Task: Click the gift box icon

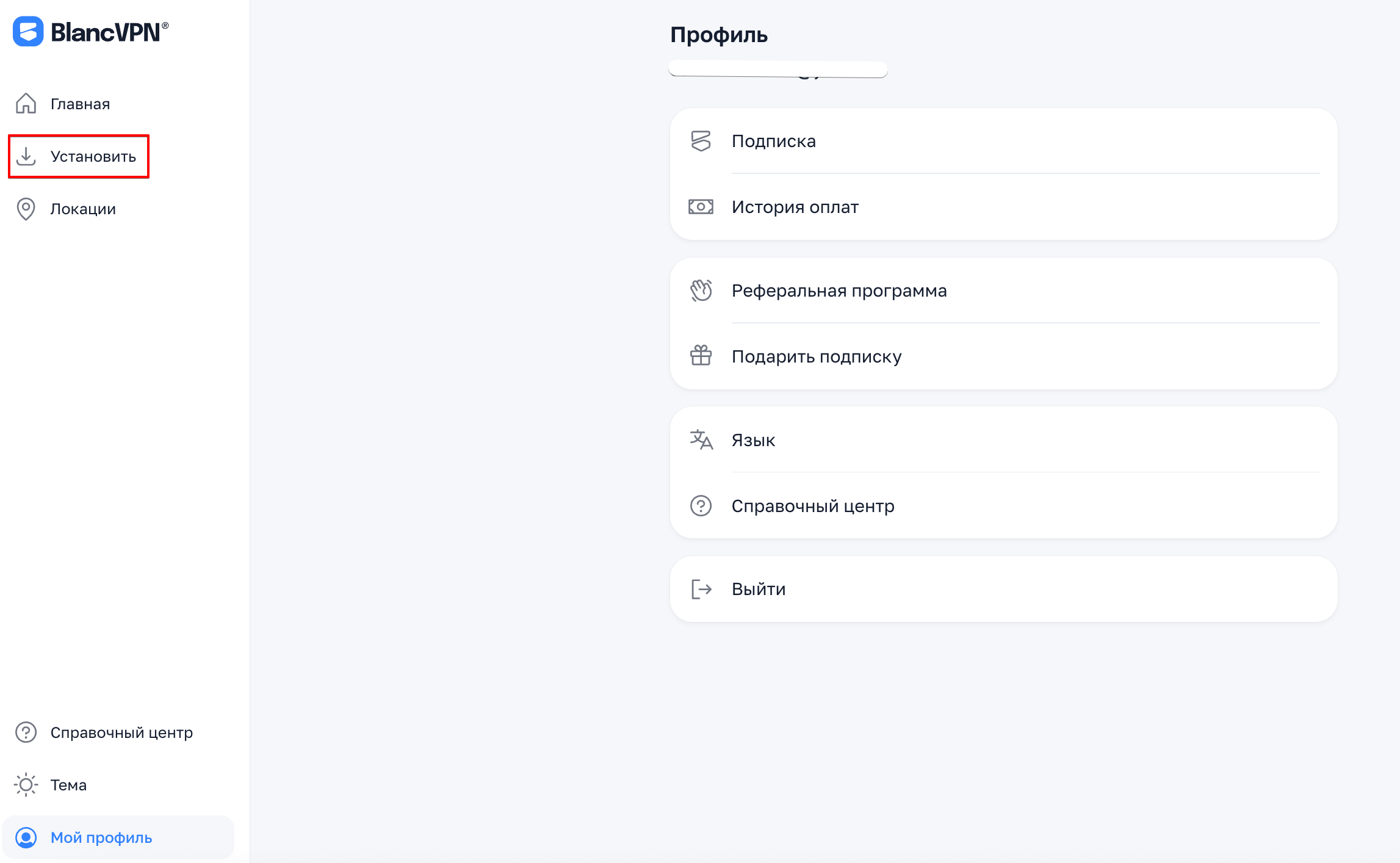Action: (x=701, y=356)
